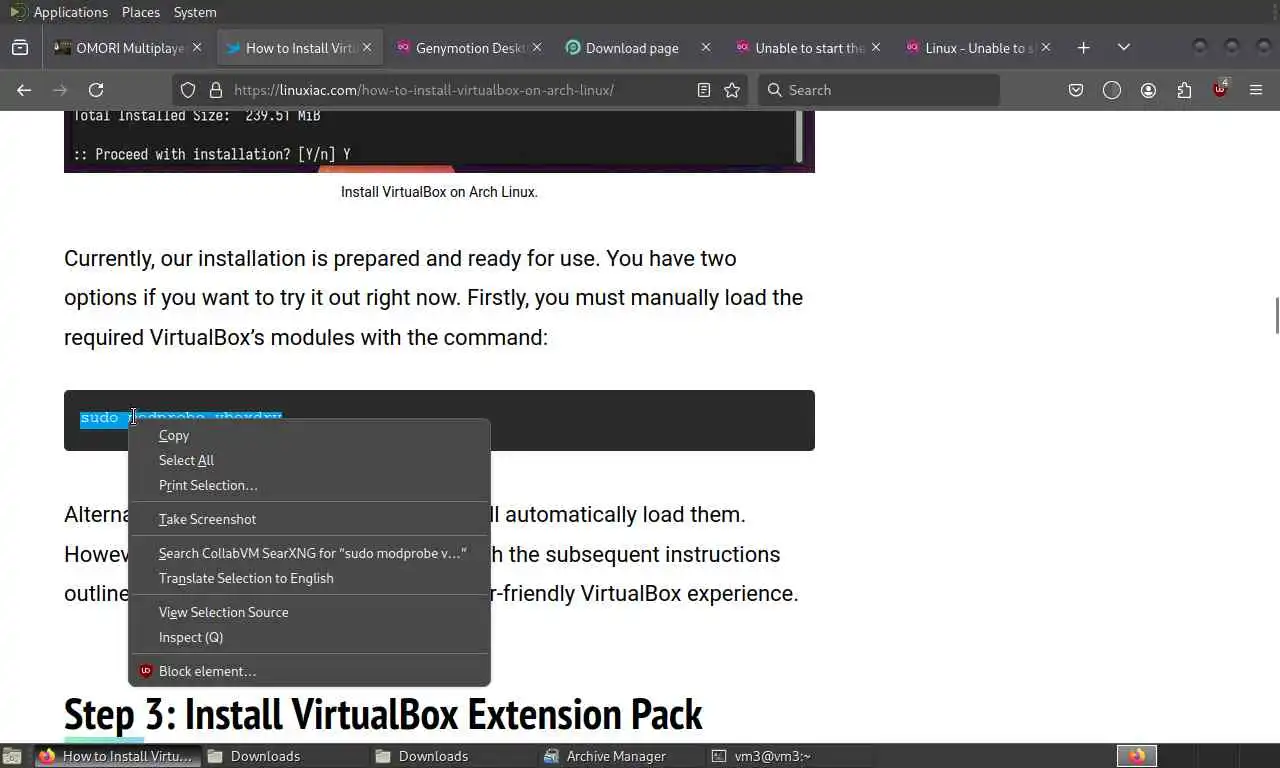Choose Inspect (Q) from the context menu
1280x768 pixels.
coord(309,637)
